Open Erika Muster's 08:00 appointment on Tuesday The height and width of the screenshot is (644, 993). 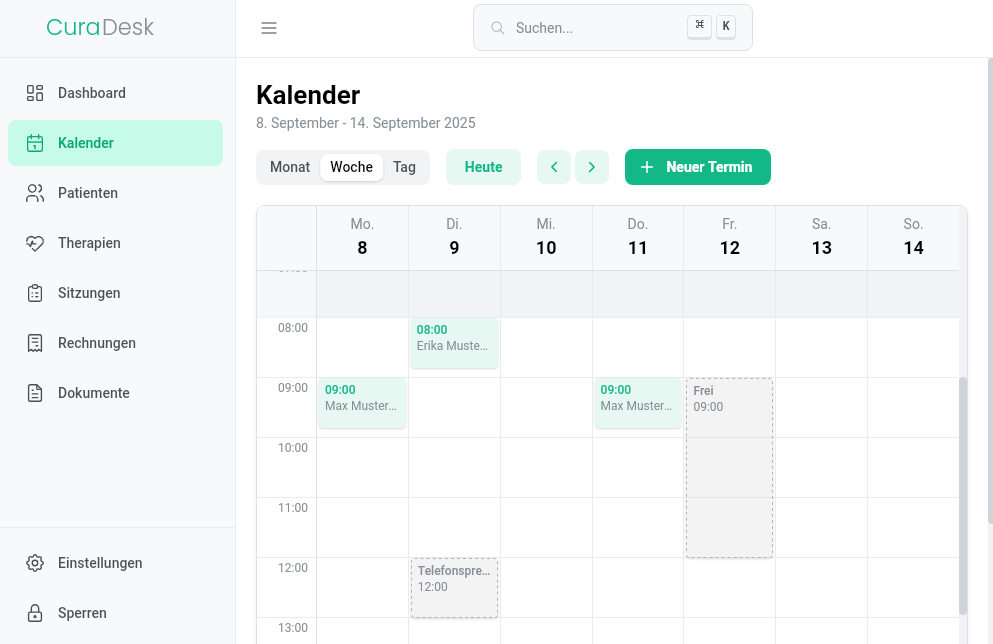pyautogui.click(x=454, y=343)
